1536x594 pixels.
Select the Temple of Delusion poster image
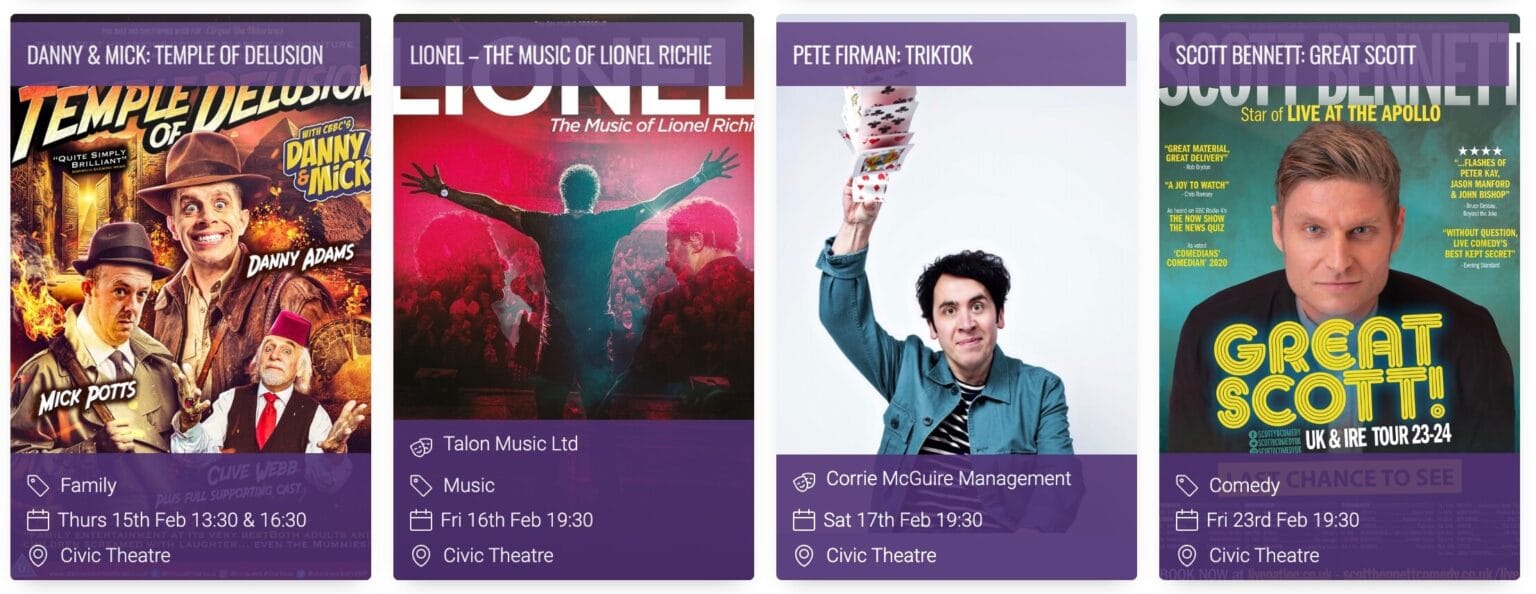click(x=191, y=270)
